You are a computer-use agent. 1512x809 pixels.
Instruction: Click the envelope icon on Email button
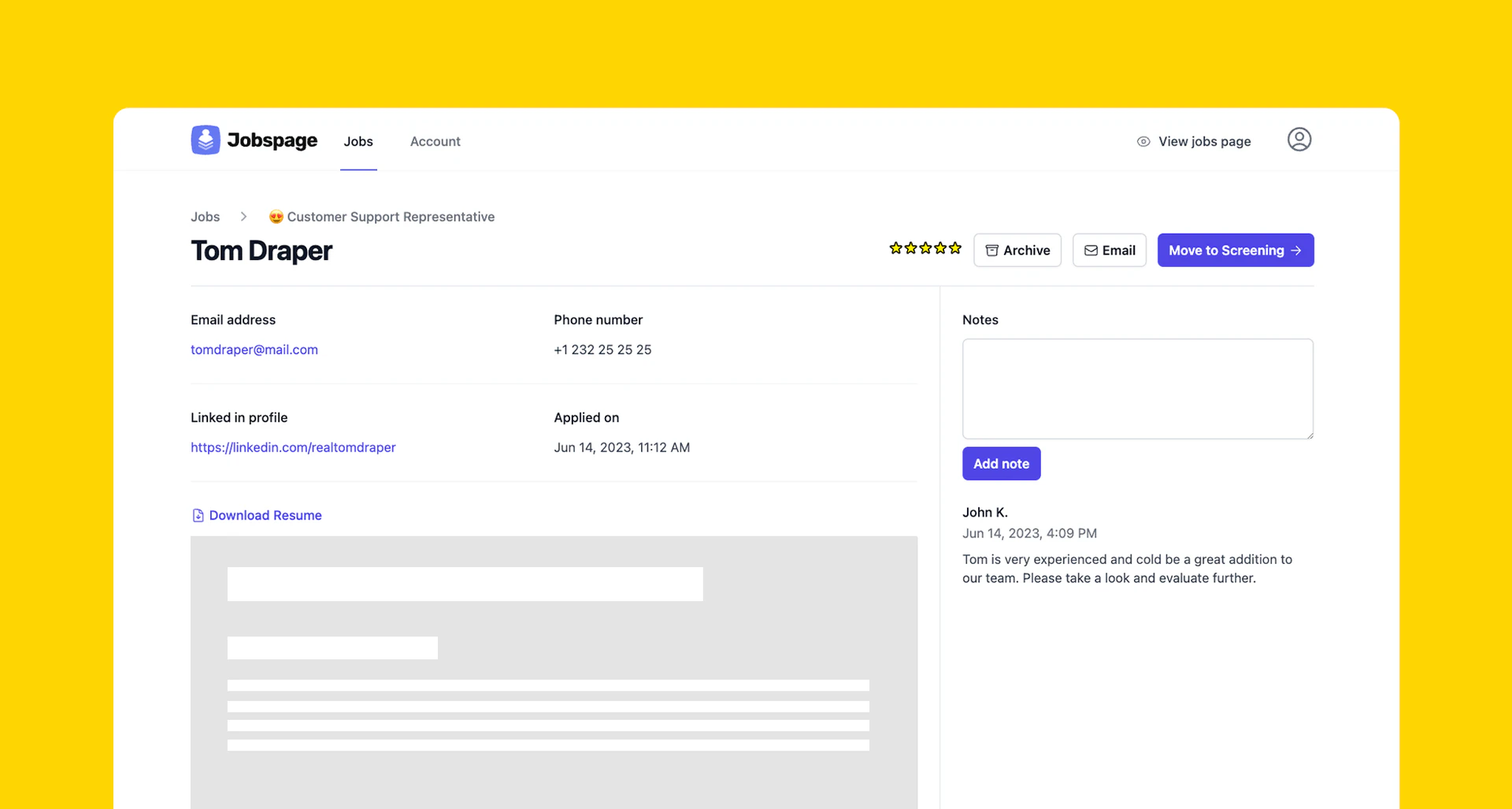point(1090,250)
